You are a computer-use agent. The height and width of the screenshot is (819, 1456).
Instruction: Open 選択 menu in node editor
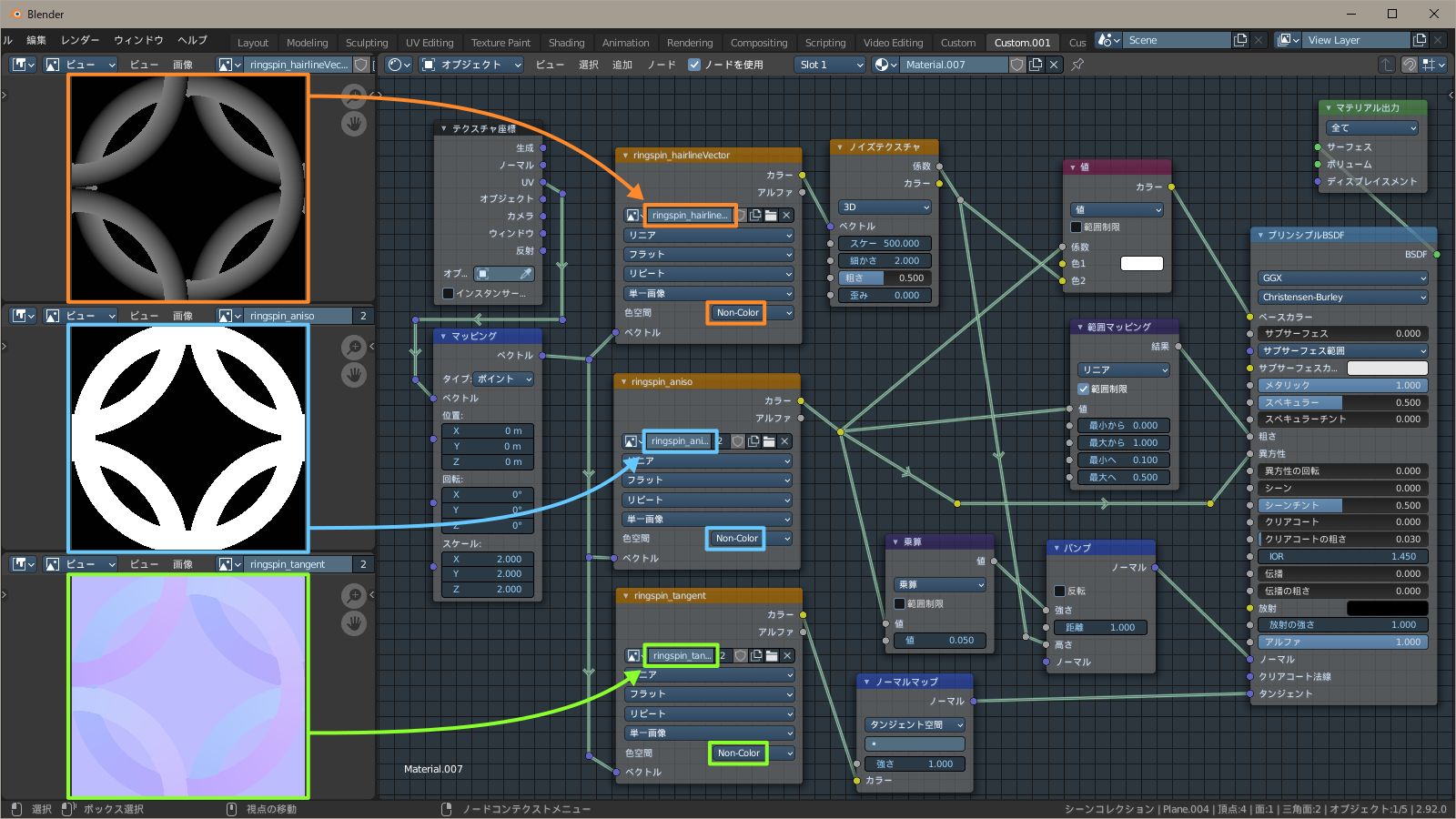589,65
